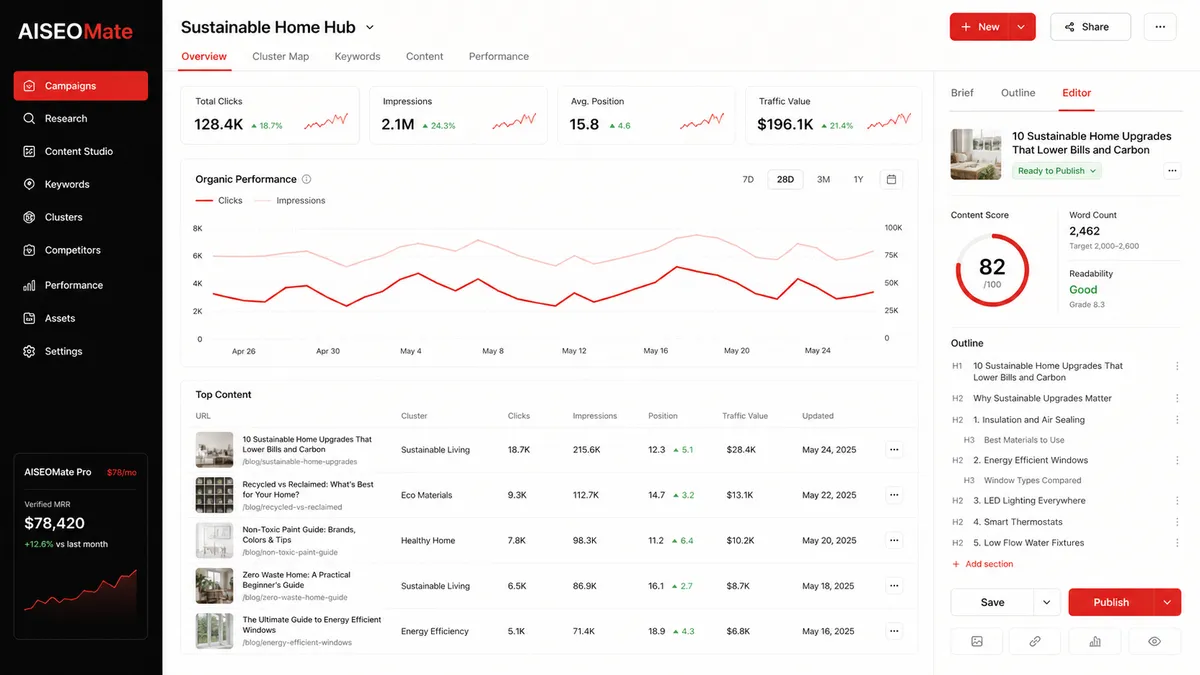Click the Add section link

pos(982,564)
